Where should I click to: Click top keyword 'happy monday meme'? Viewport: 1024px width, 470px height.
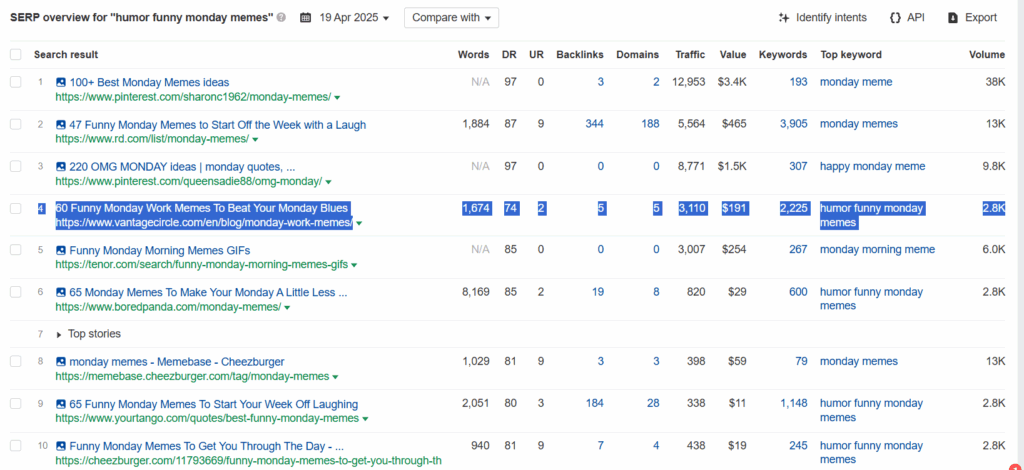(x=872, y=166)
